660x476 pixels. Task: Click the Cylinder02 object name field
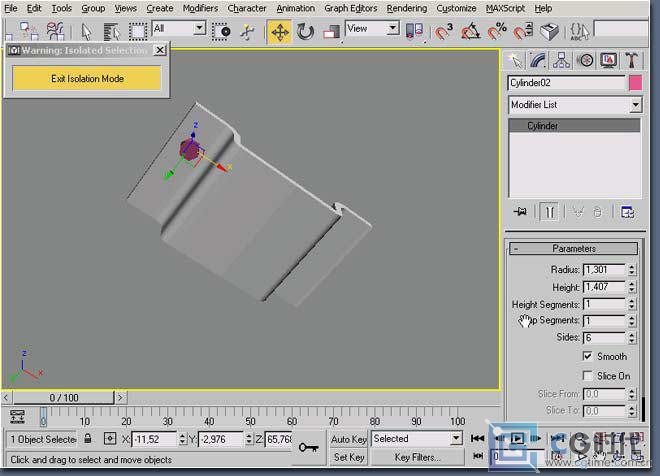pyautogui.click(x=567, y=83)
